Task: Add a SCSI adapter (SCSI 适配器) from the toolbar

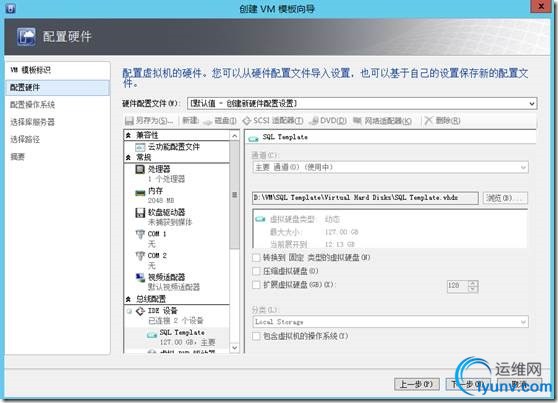Action: coord(273,121)
